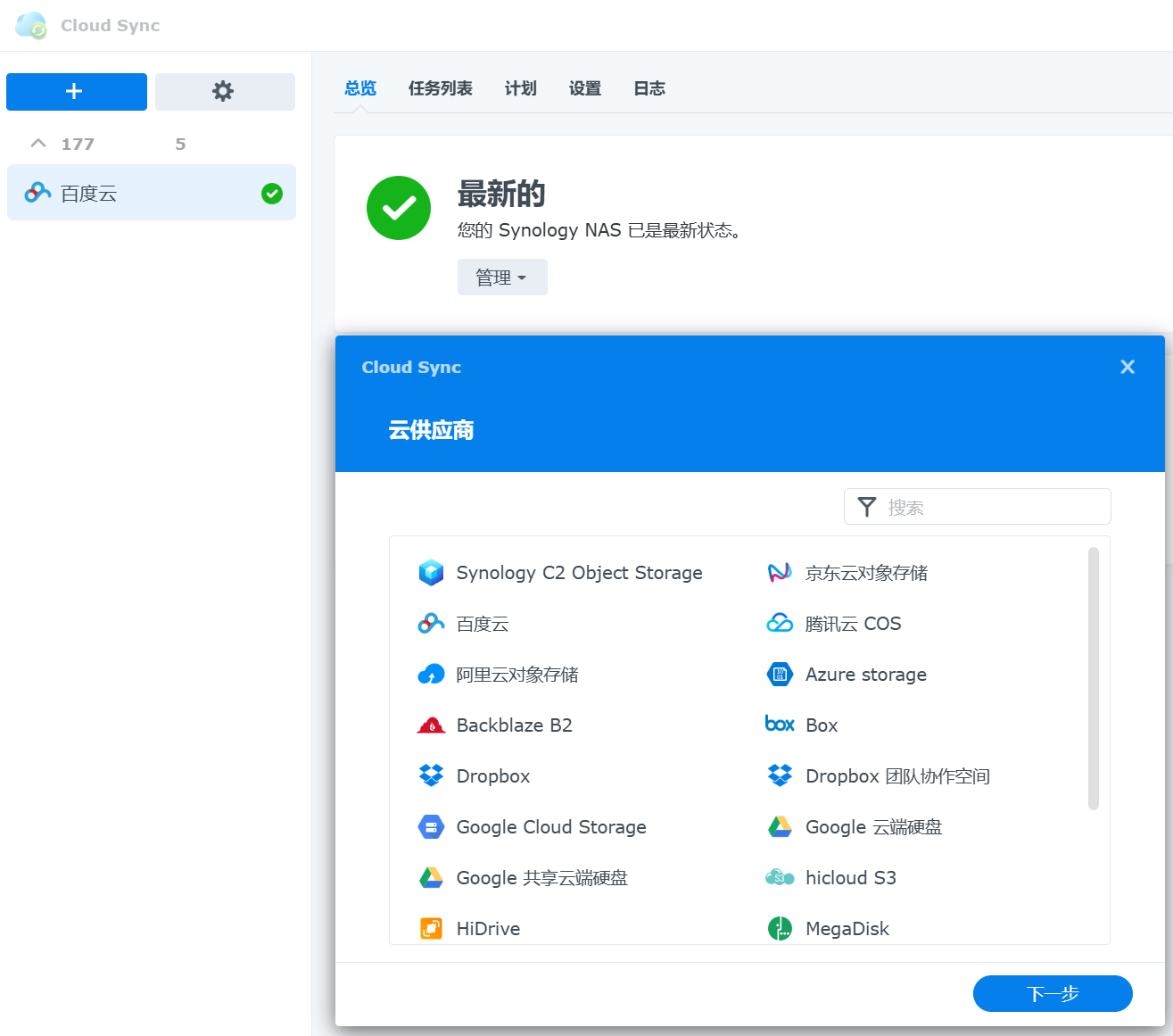Open the 设置 tab

point(585,88)
